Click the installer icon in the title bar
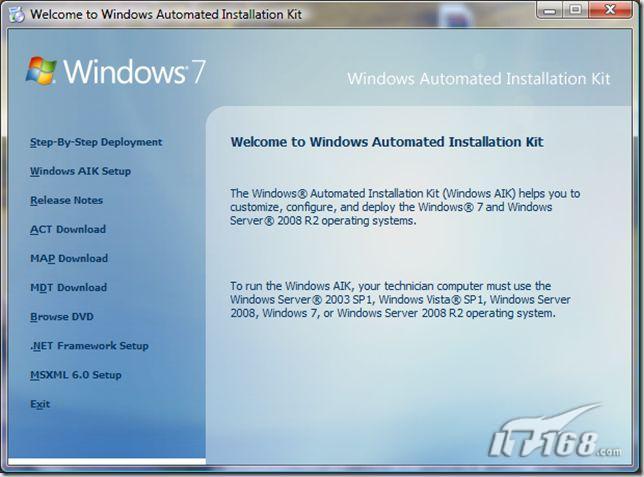 (16, 14)
